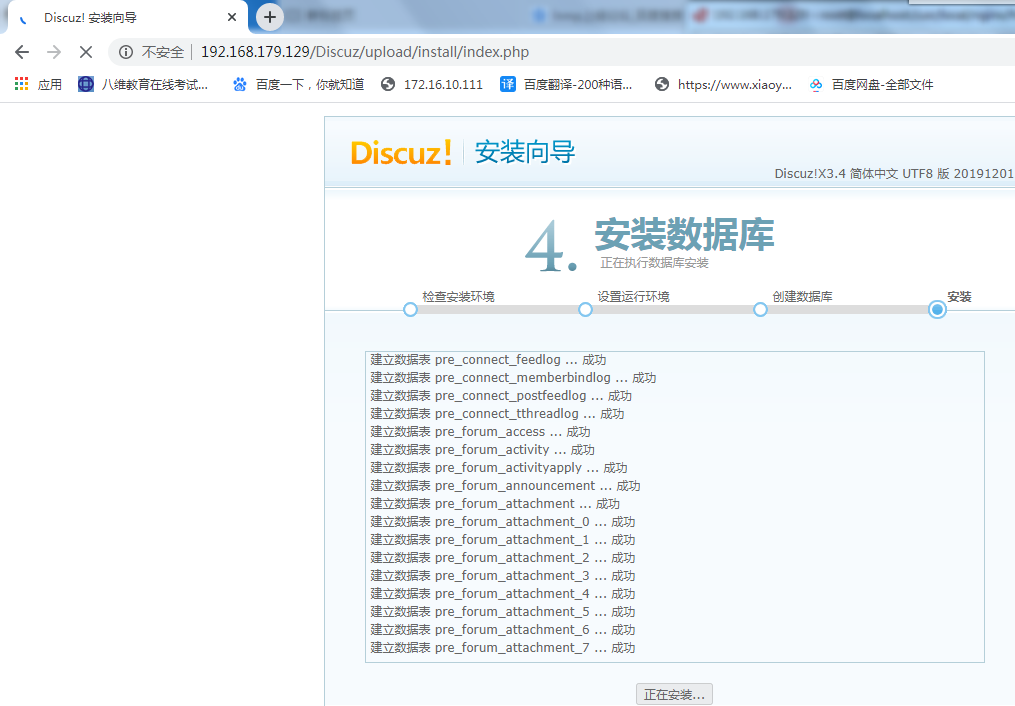
Task: Open the https://www.xiaoy... bookmark
Action: tap(723, 84)
